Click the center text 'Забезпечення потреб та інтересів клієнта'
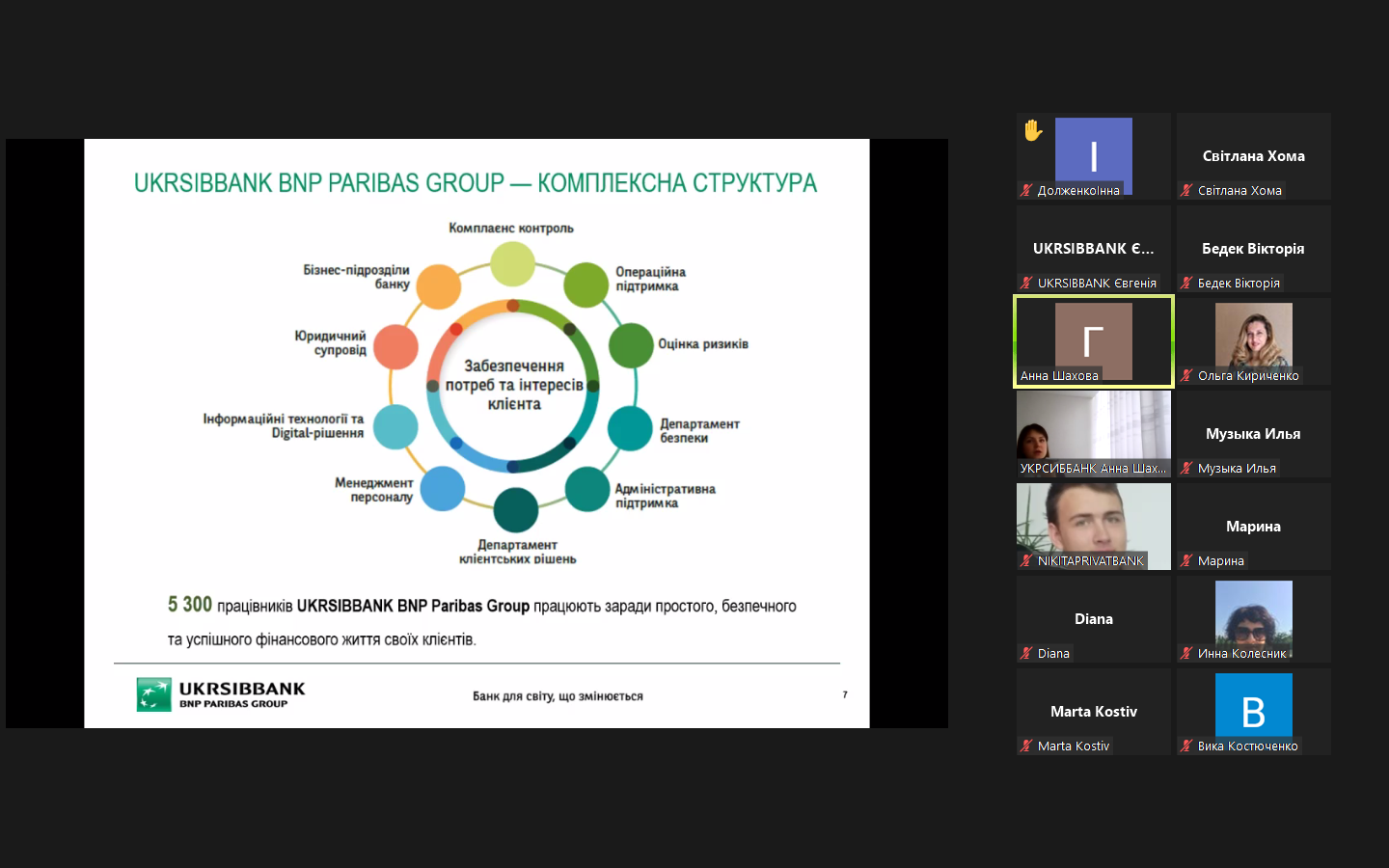The width and height of the screenshot is (1389, 868). tap(514, 385)
